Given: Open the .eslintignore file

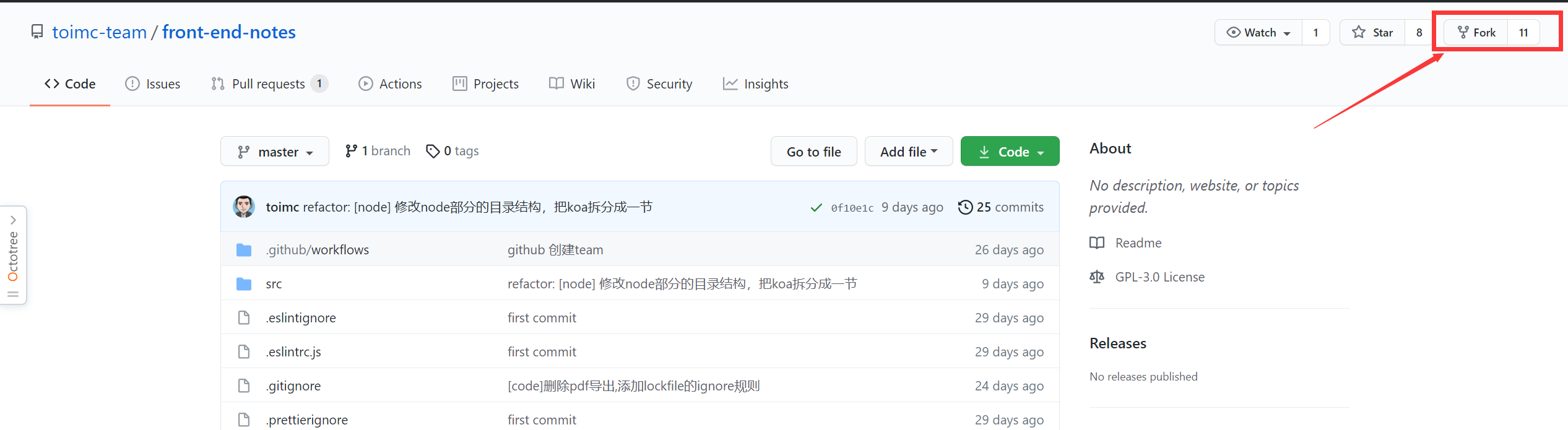Looking at the screenshot, I should 301,318.
